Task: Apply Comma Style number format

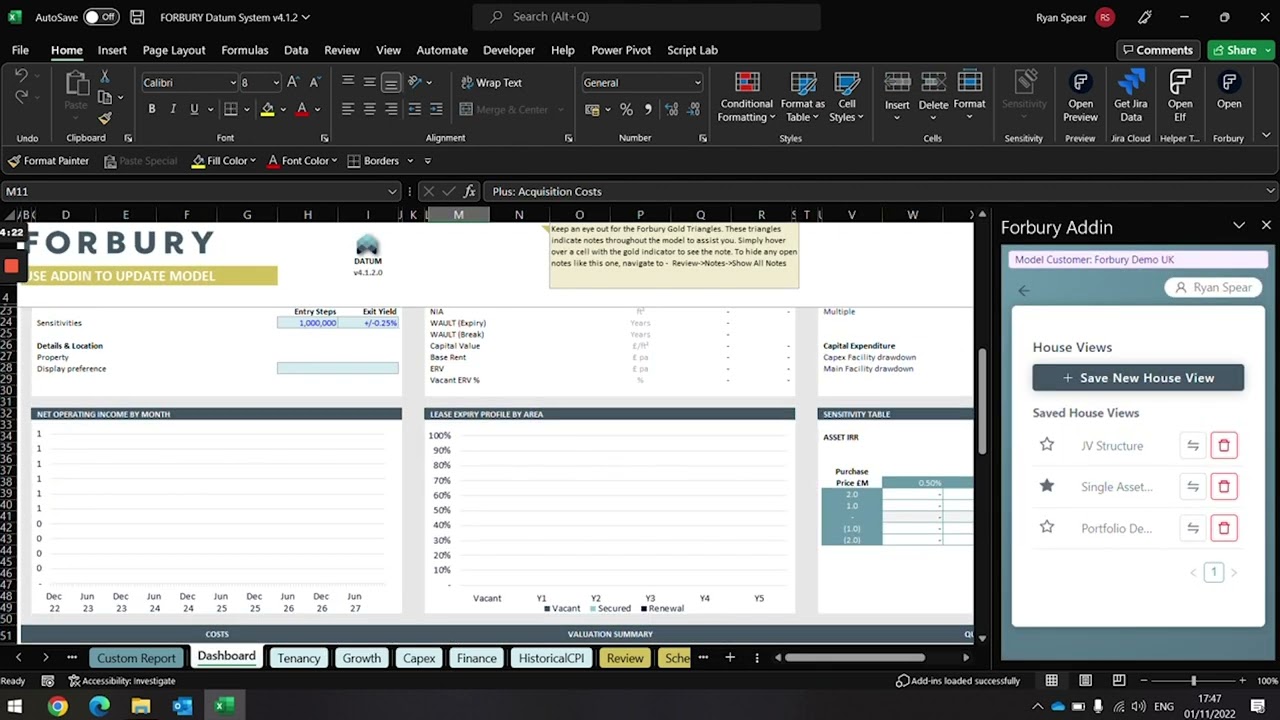Action: pos(648,109)
